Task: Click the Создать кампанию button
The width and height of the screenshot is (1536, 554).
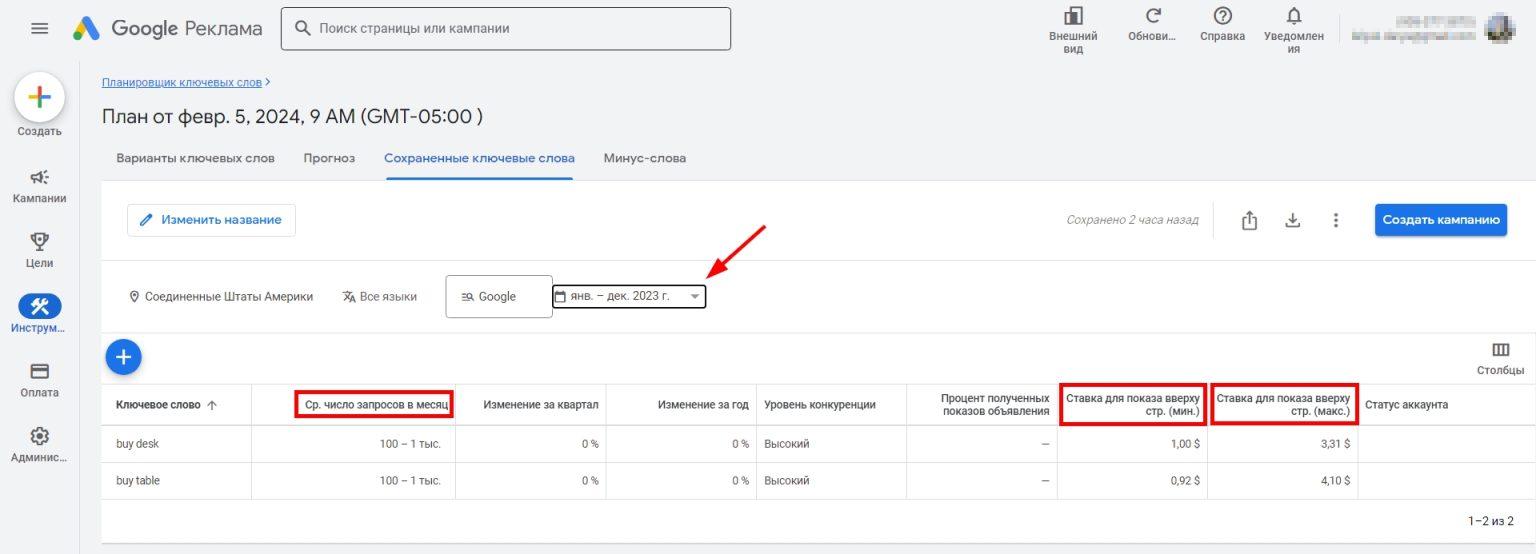Action: (x=1440, y=220)
